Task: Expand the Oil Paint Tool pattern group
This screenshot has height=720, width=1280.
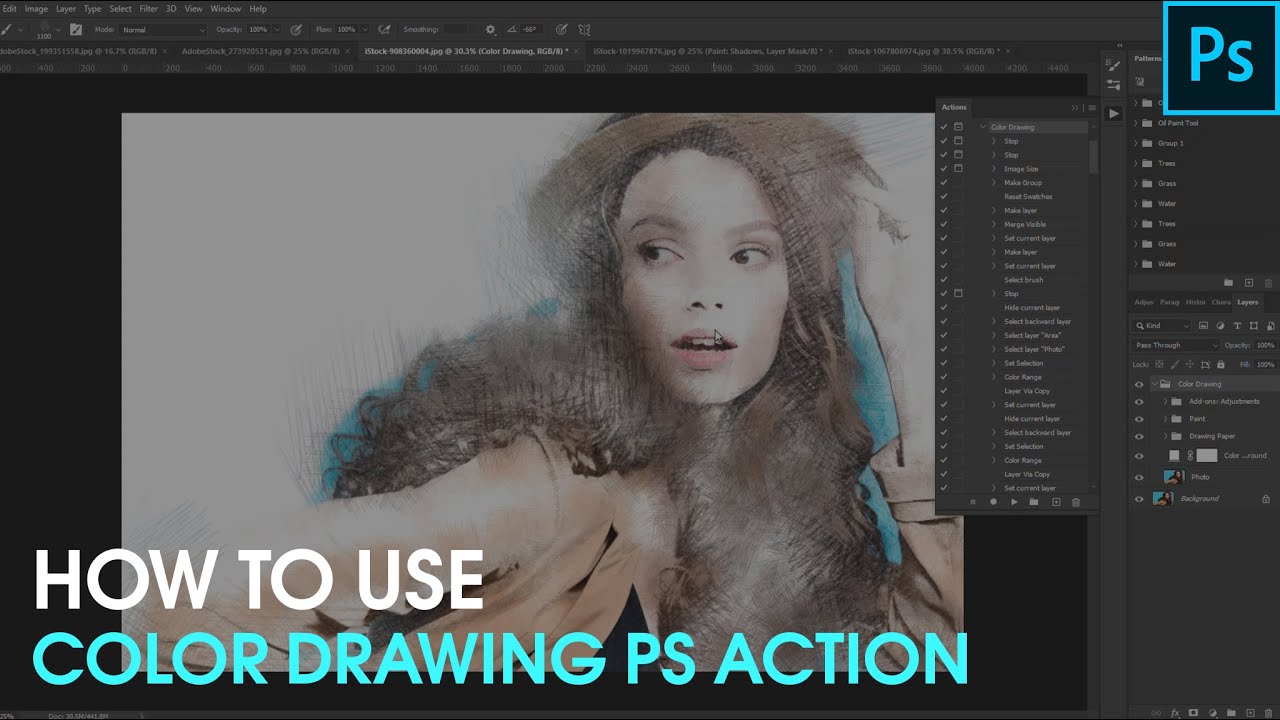Action: pyautogui.click(x=1136, y=123)
